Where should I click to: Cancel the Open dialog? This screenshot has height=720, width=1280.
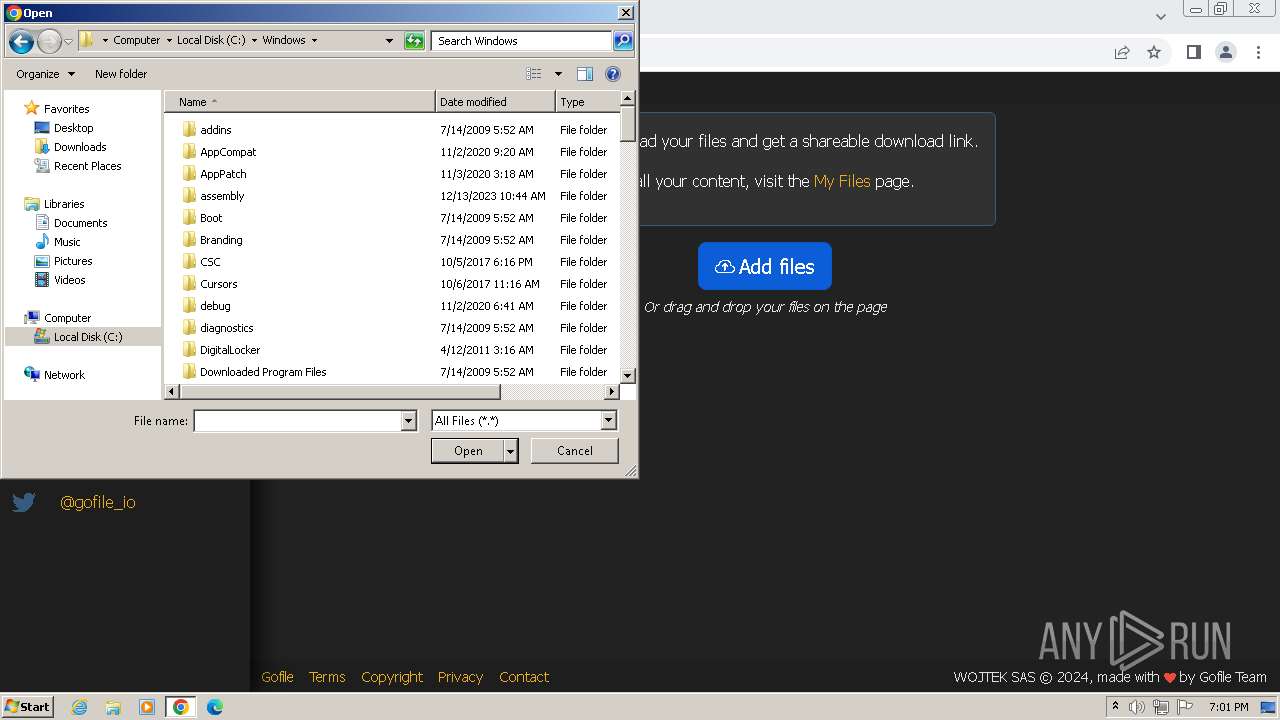pyautogui.click(x=575, y=451)
